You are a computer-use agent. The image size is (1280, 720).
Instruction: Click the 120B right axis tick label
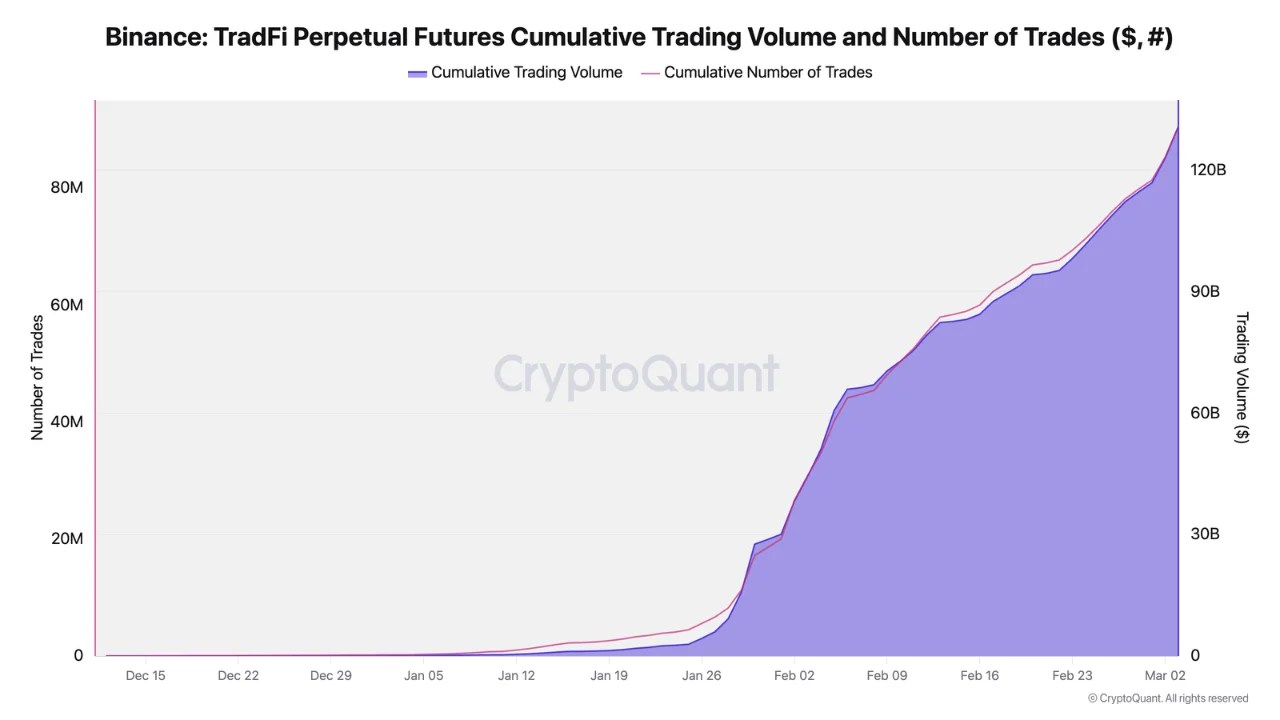(x=1207, y=170)
